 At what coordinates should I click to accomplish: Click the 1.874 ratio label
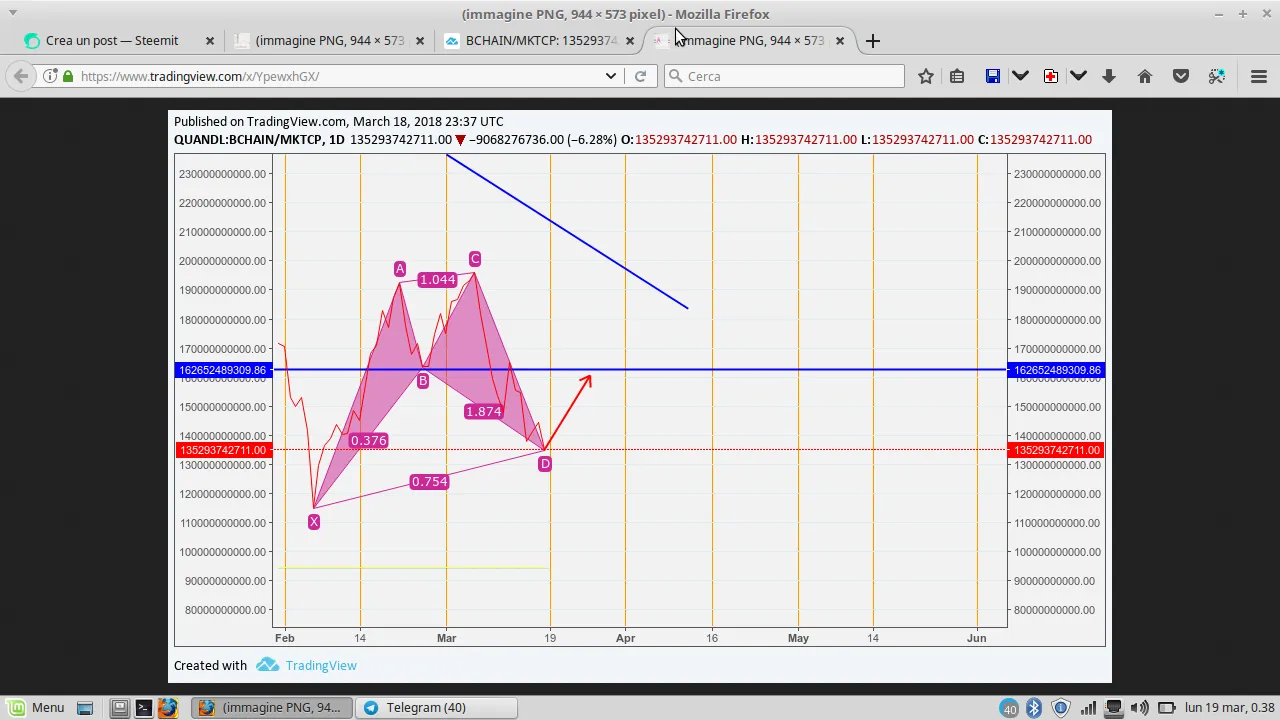484,412
